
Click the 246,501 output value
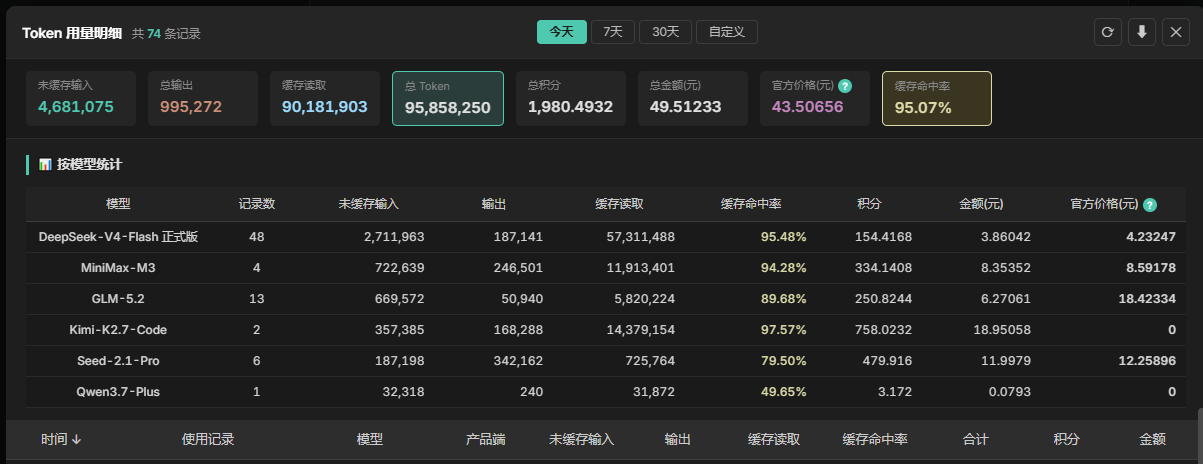coord(518,268)
